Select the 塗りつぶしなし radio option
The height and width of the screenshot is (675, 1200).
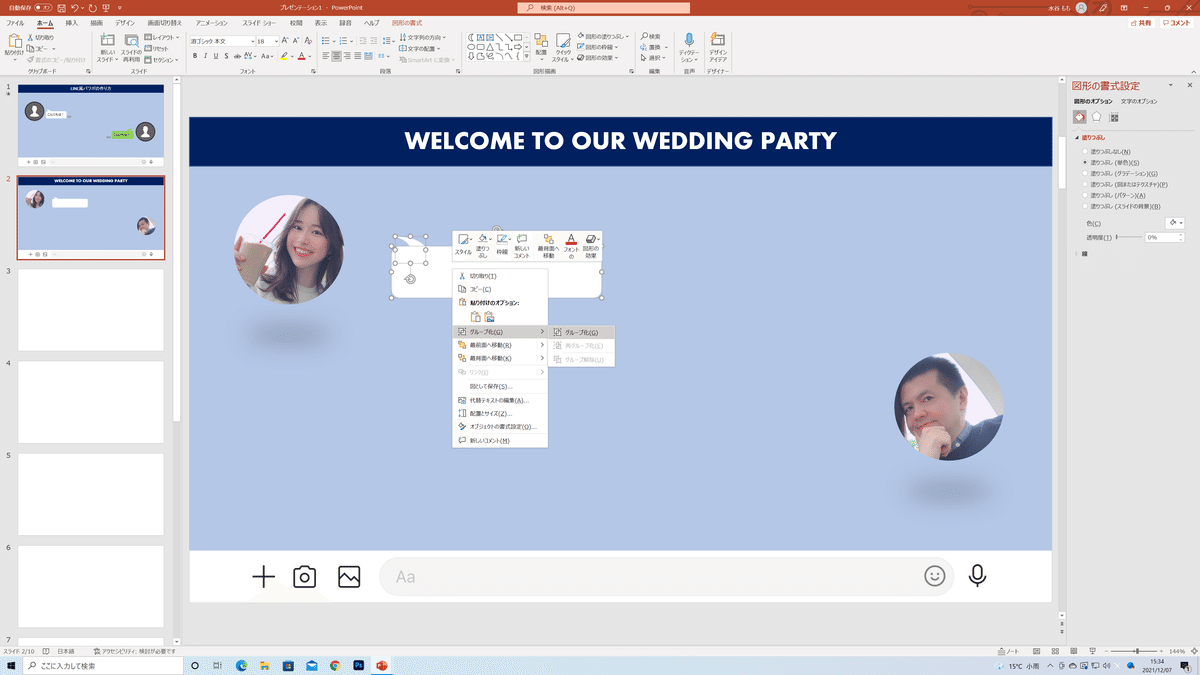tap(1085, 151)
